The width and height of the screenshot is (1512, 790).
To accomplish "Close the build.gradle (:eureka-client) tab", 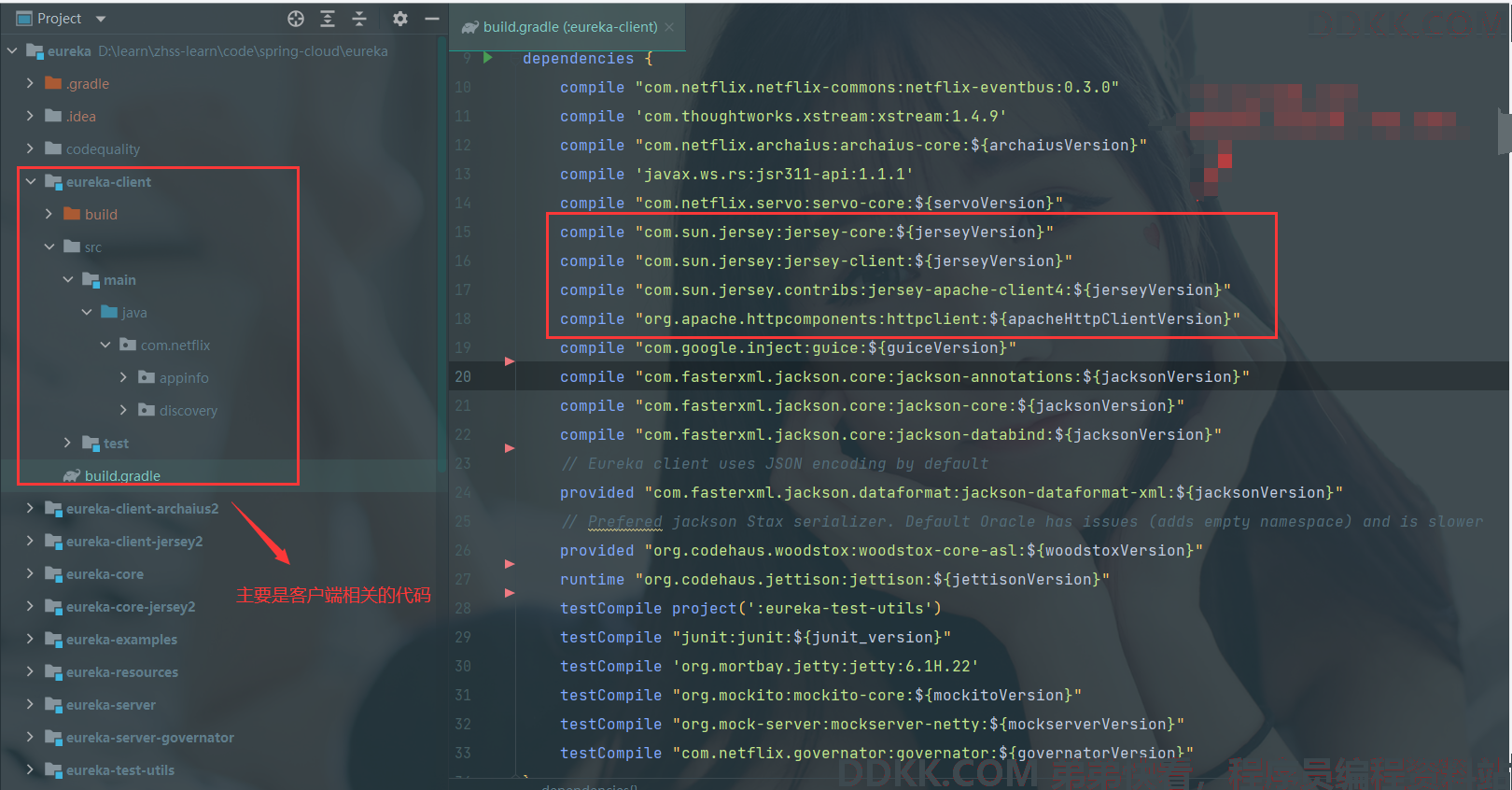I will (x=669, y=27).
